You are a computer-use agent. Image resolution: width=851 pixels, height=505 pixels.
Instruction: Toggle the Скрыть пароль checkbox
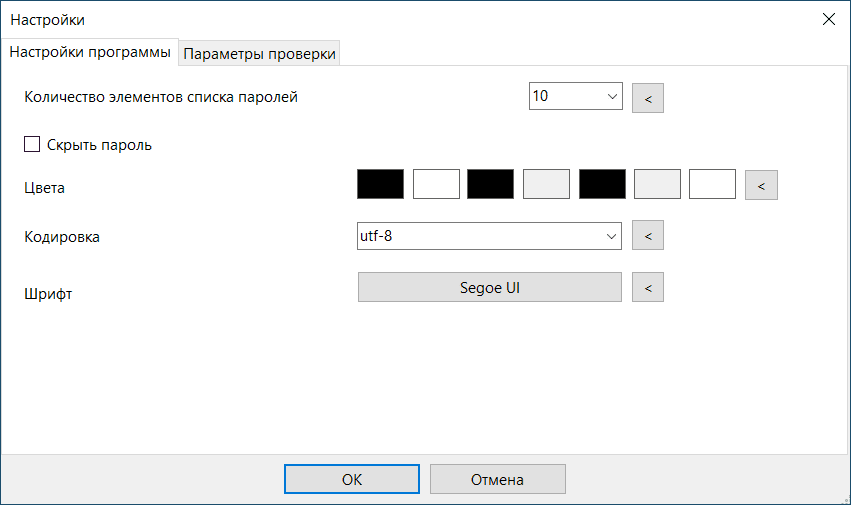tap(32, 145)
